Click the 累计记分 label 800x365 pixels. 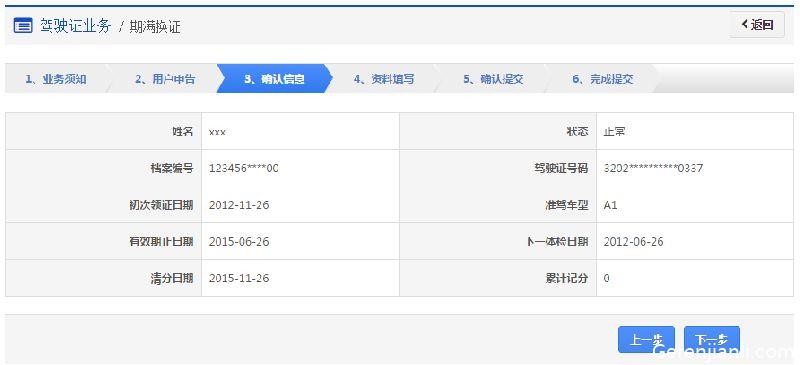tap(566, 278)
